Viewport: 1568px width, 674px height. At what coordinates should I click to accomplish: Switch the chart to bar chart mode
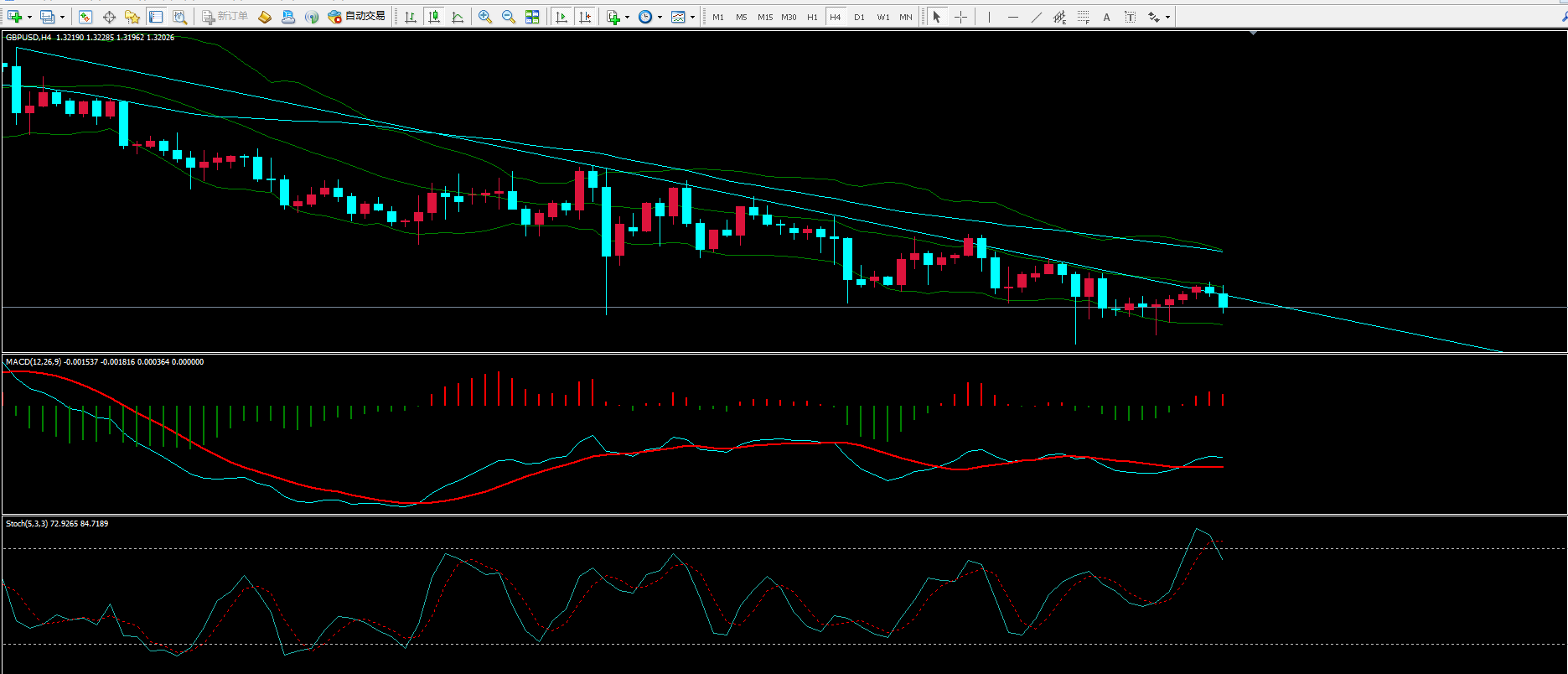[411, 17]
